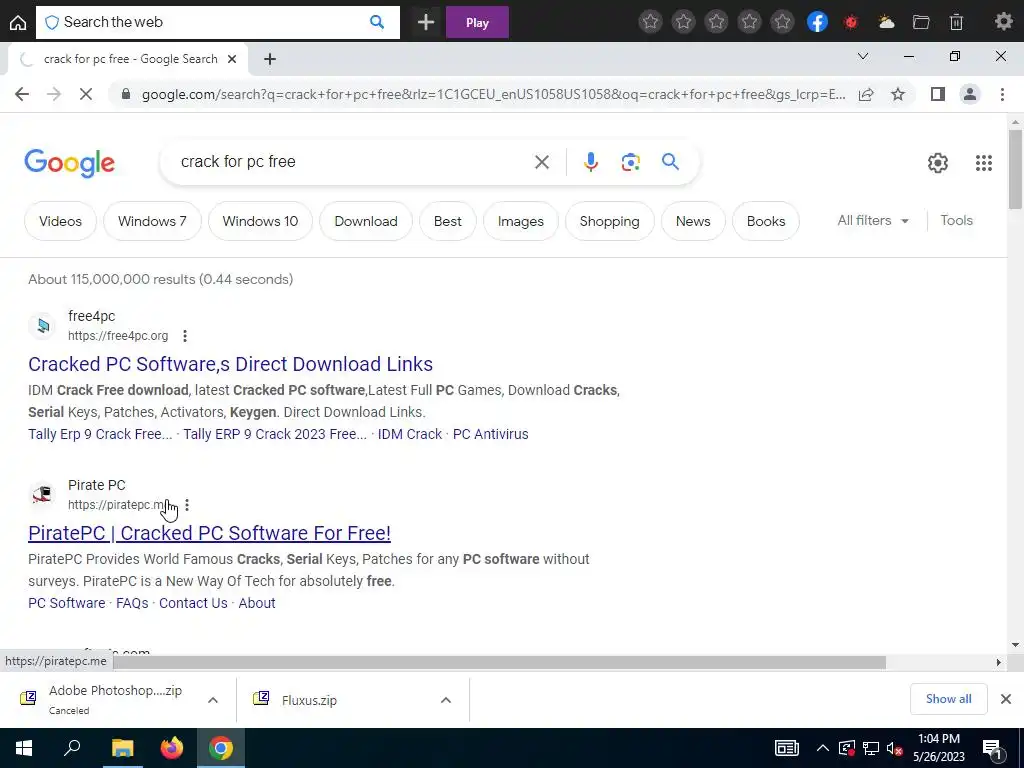Switch to crack for pc free tab
This screenshot has height=768, width=1024.
click(x=128, y=59)
